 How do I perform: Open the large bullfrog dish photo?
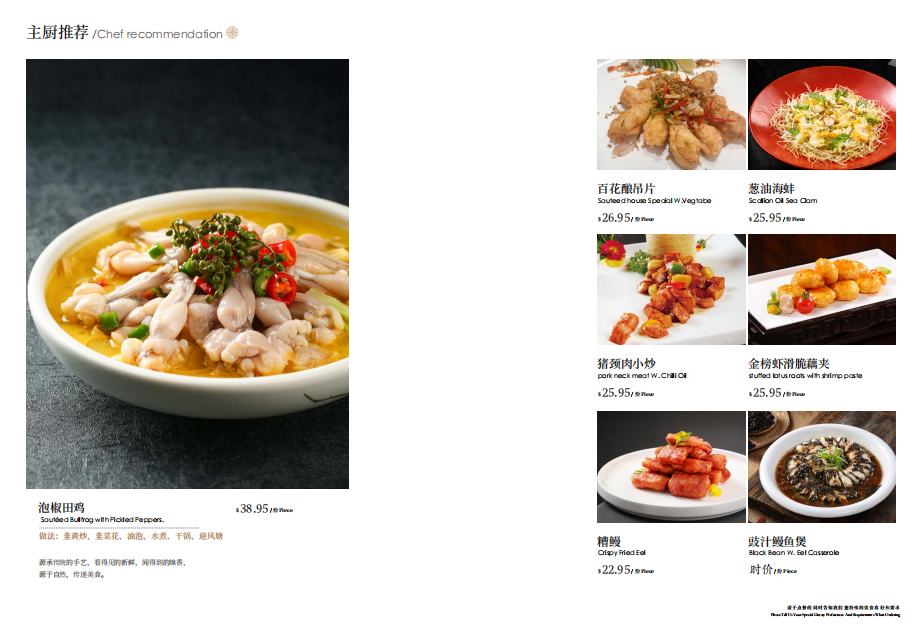point(187,273)
